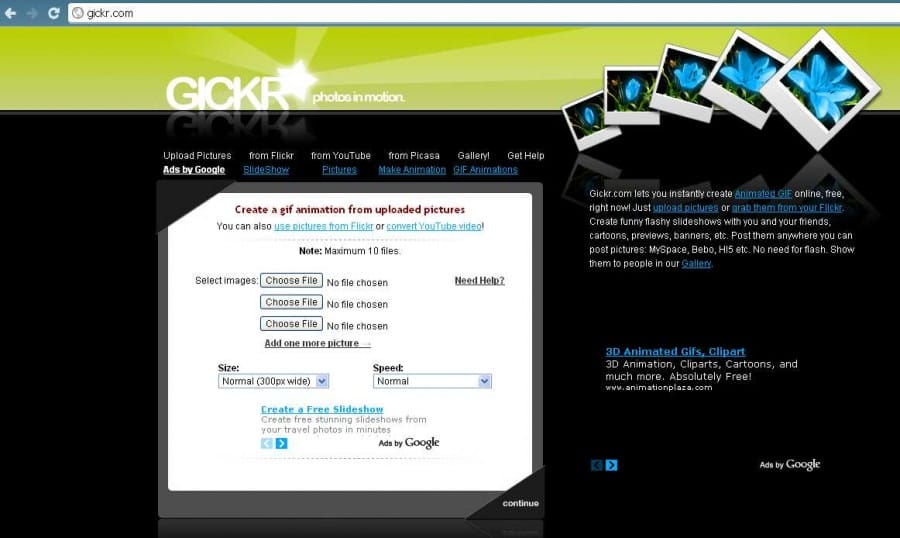The image size is (900, 538).
Task: Click the www.animationplaza.com ad URL
Action: tap(659, 388)
